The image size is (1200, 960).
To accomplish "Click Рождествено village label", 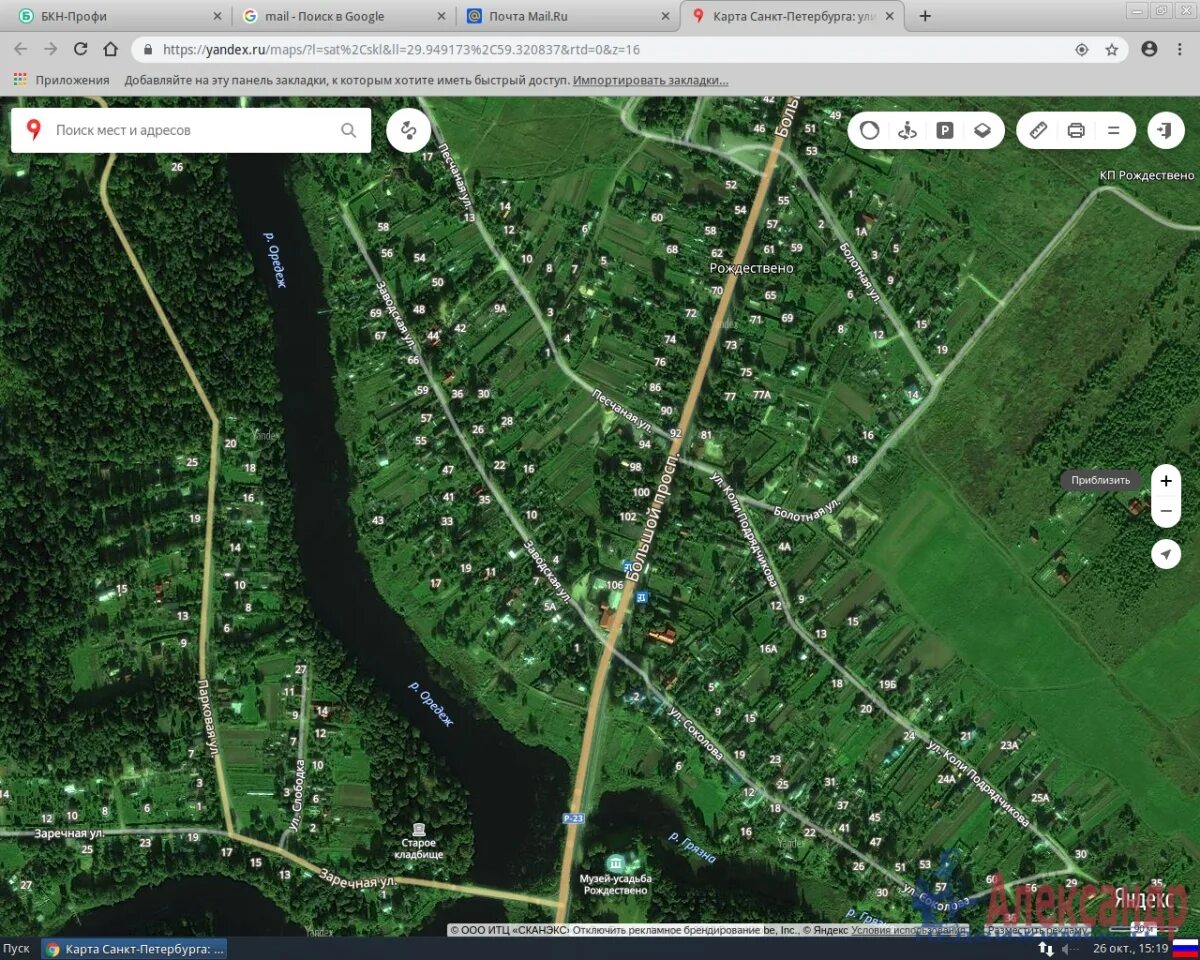I will tap(751, 268).
